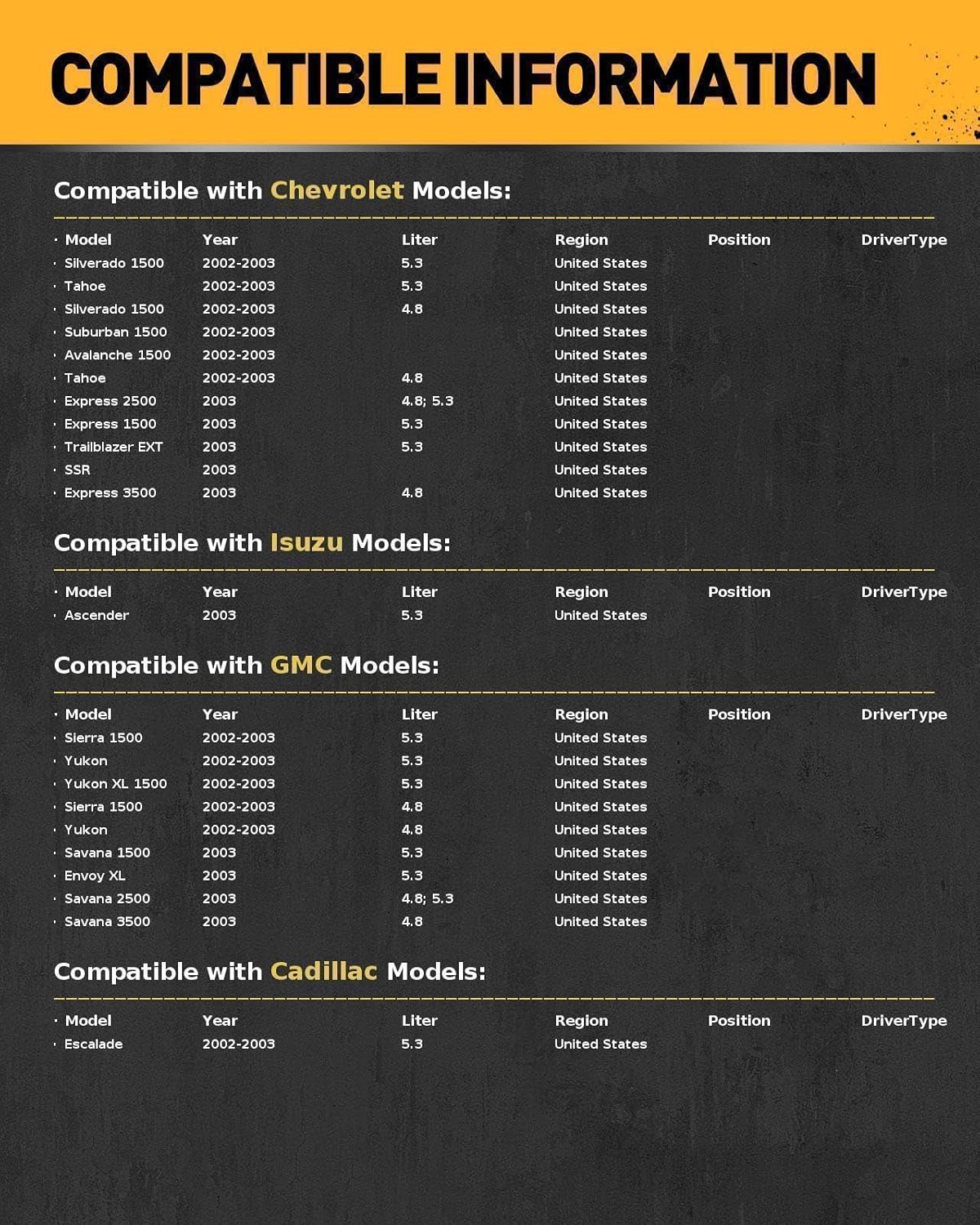
Task: Select the Liter header in the GMC table
Action: pyautogui.click(x=420, y=714)
